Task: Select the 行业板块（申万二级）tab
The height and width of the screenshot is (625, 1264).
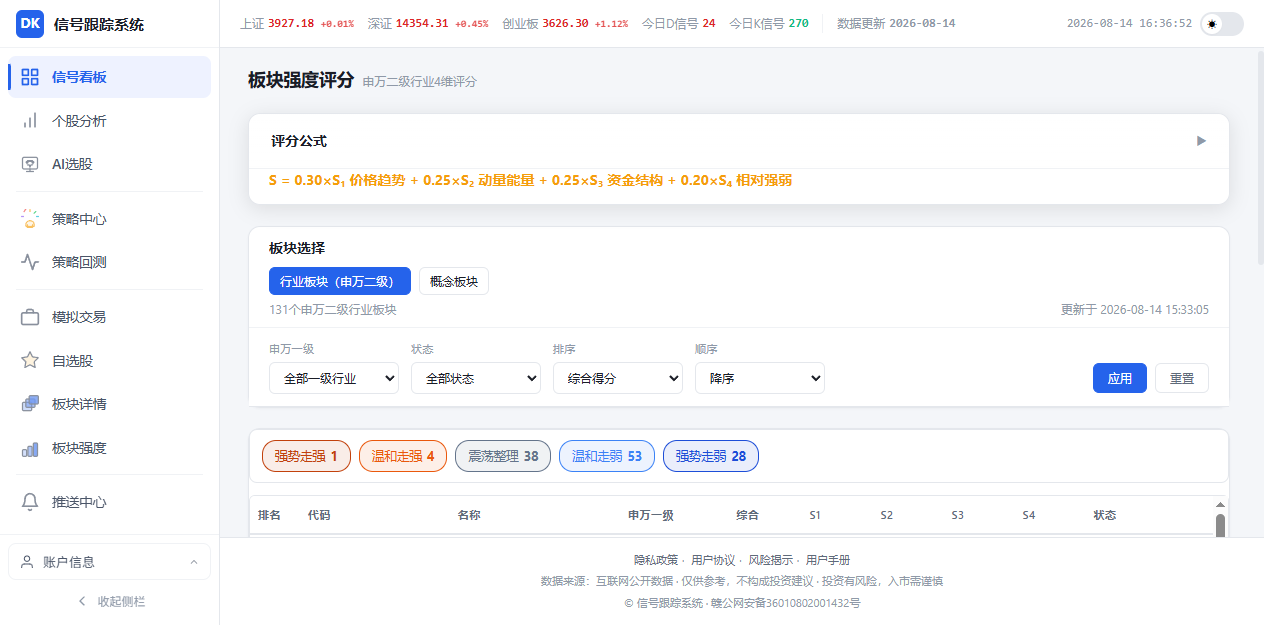Action: point(340,281)
